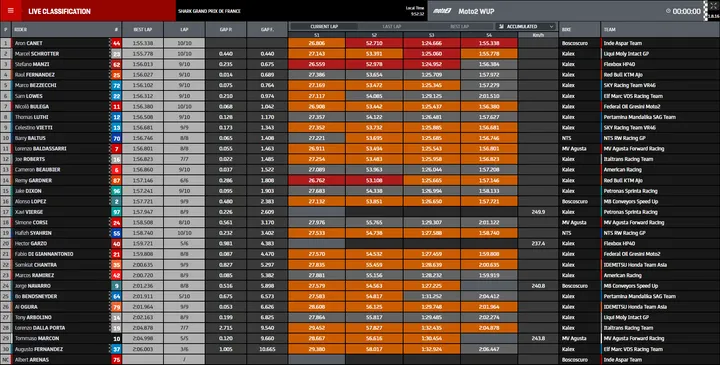This screenshot has height=365, width=720.
Task: Click Fernandez gap to first 10.665
Action: point(267,349)
